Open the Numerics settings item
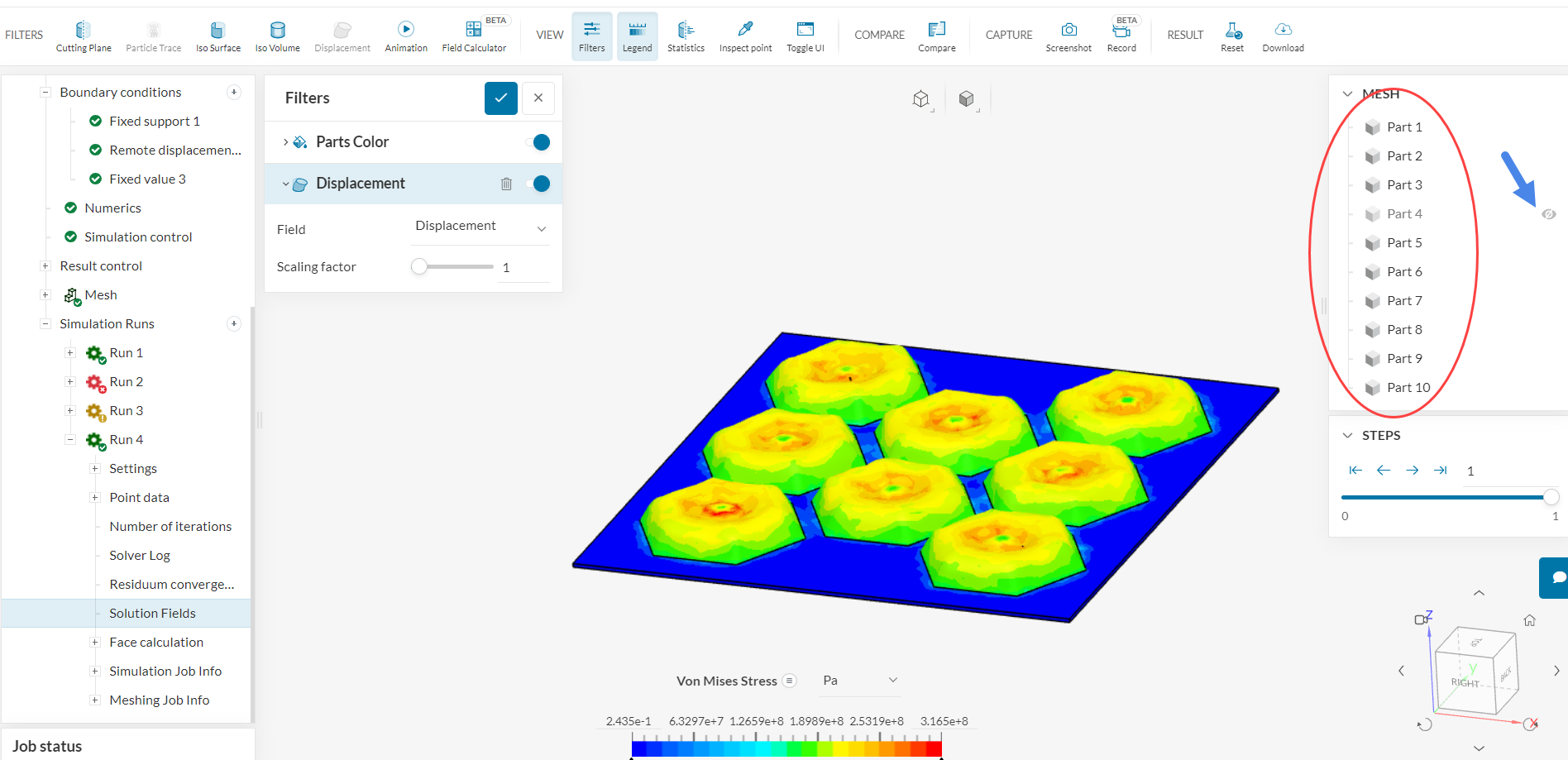Viewport: 1568px width, 760px height. (112, 208)
